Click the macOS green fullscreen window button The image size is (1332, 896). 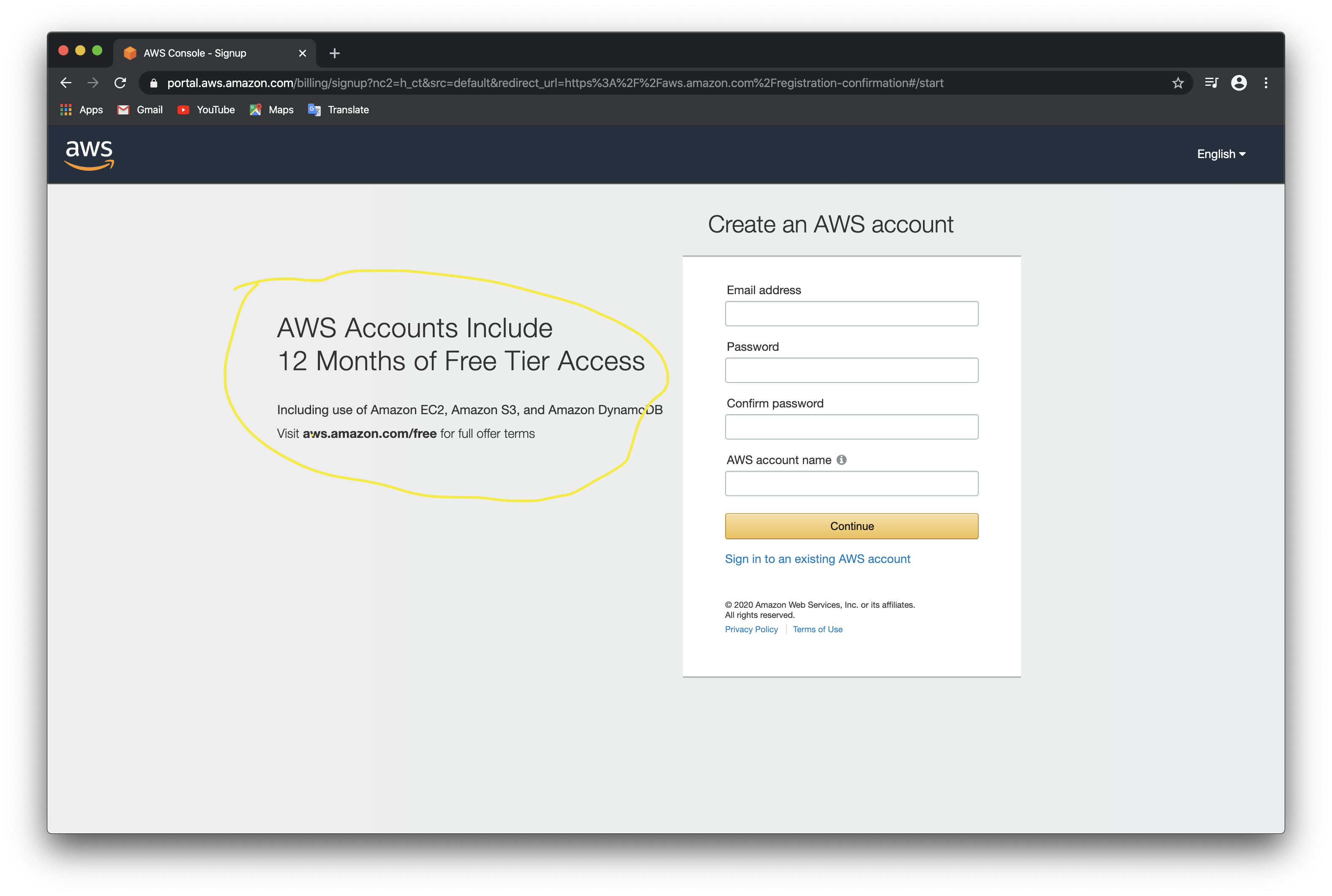[x=97, y=50]
